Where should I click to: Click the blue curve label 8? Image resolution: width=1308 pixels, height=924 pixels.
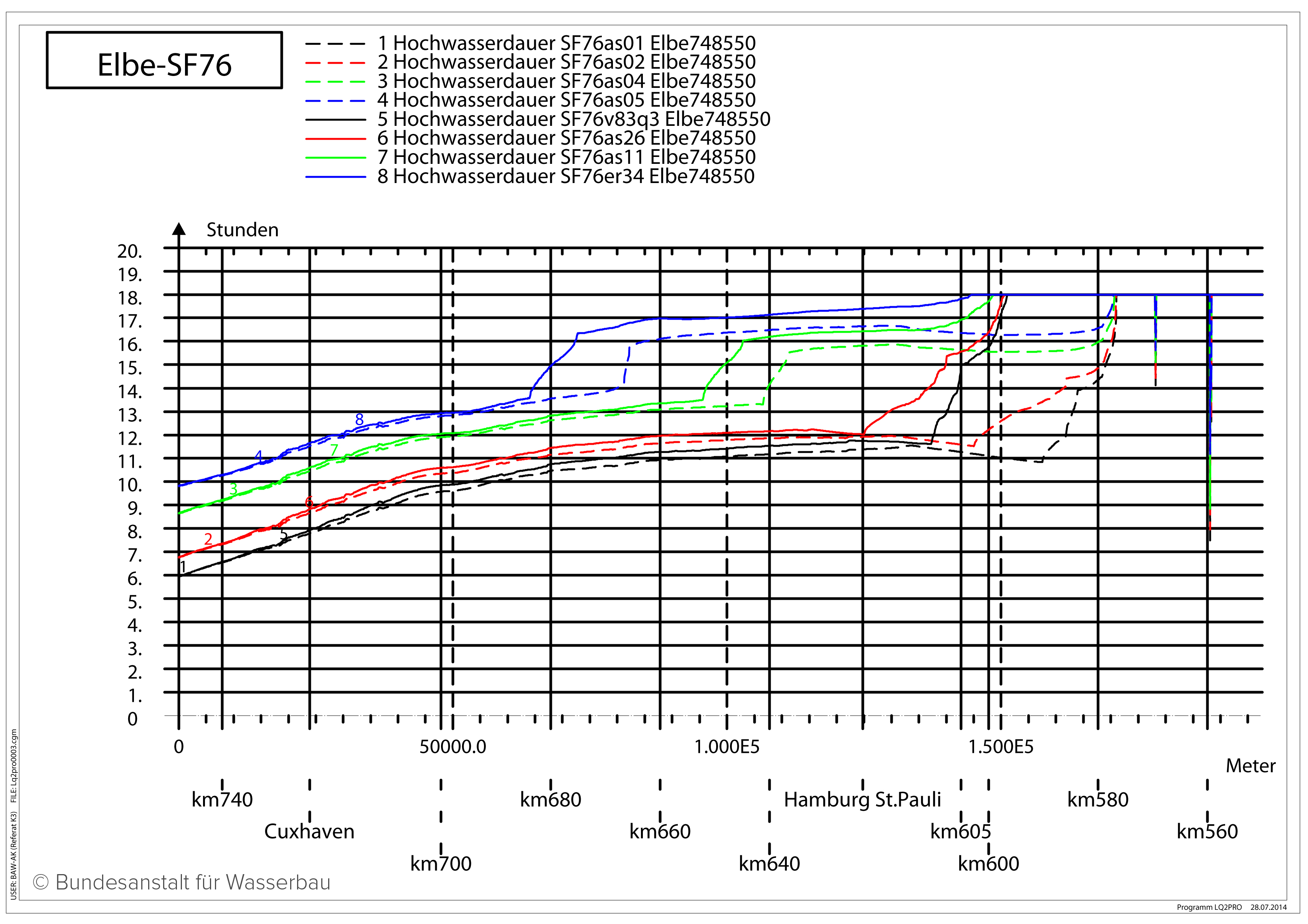pos(359,419)
